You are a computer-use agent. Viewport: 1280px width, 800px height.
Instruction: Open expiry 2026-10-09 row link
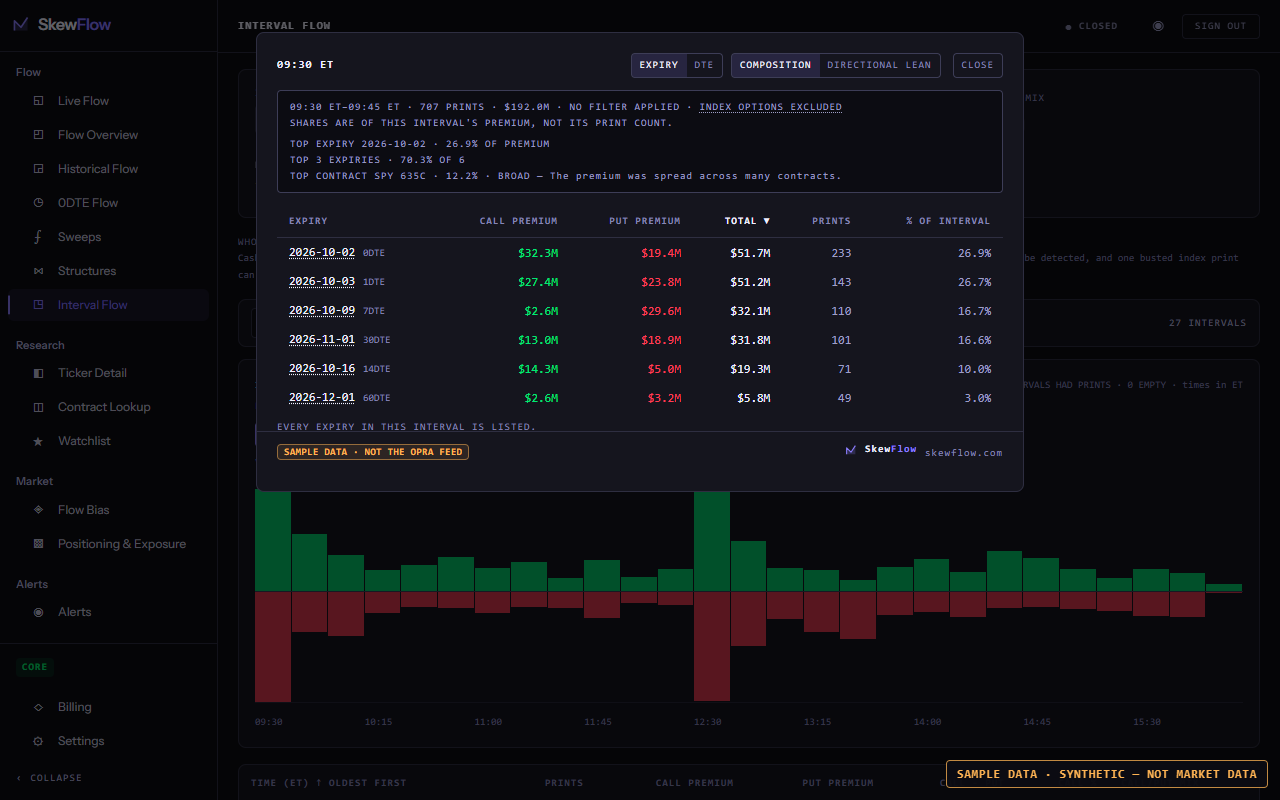click(322, 311)
